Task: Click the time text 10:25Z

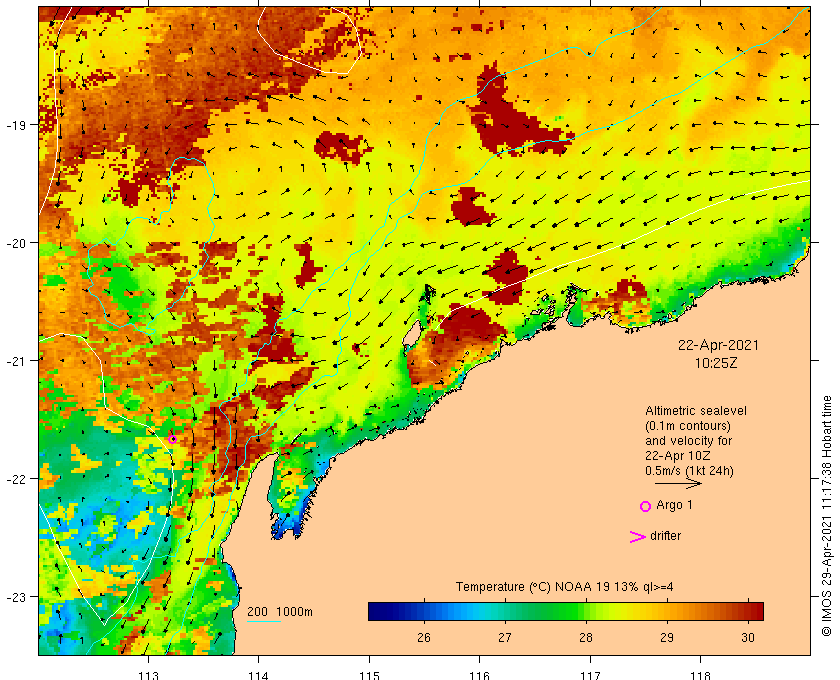Action: [x=716, y=363]
